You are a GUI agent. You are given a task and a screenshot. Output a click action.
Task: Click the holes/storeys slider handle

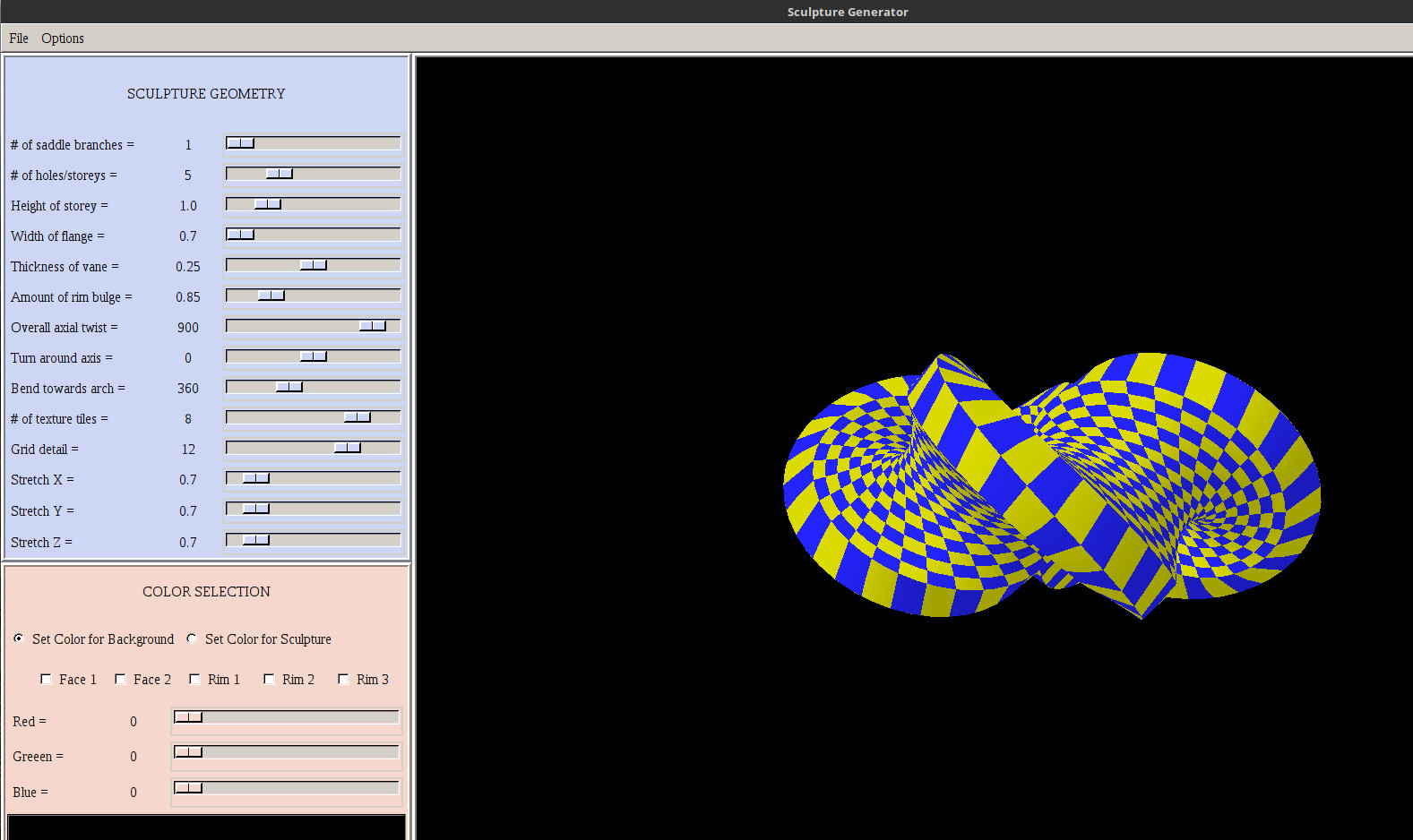[280, 174]
